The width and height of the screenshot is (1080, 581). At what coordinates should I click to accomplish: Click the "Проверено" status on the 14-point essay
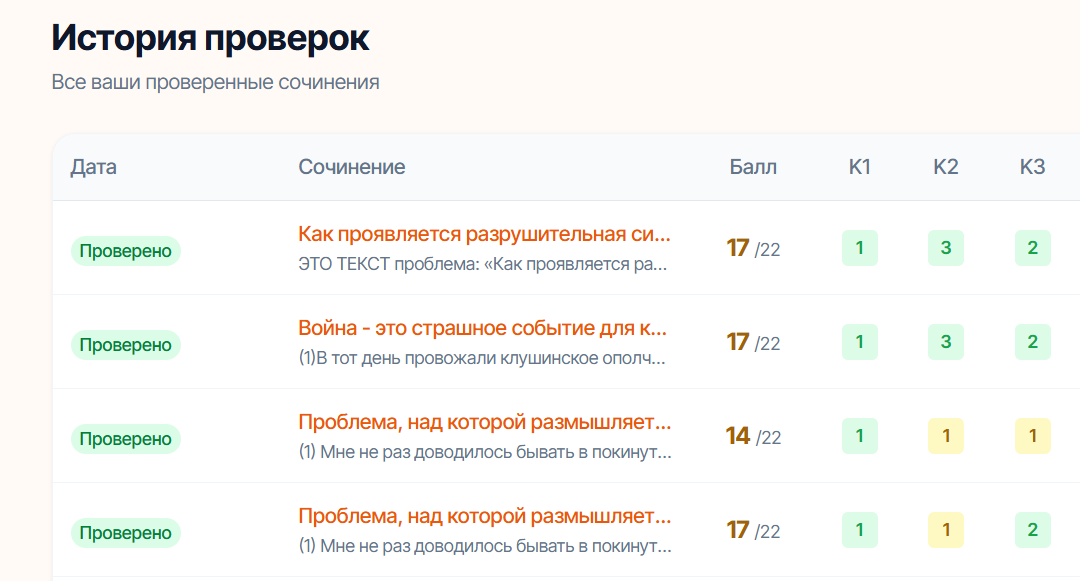click(125, 438)
